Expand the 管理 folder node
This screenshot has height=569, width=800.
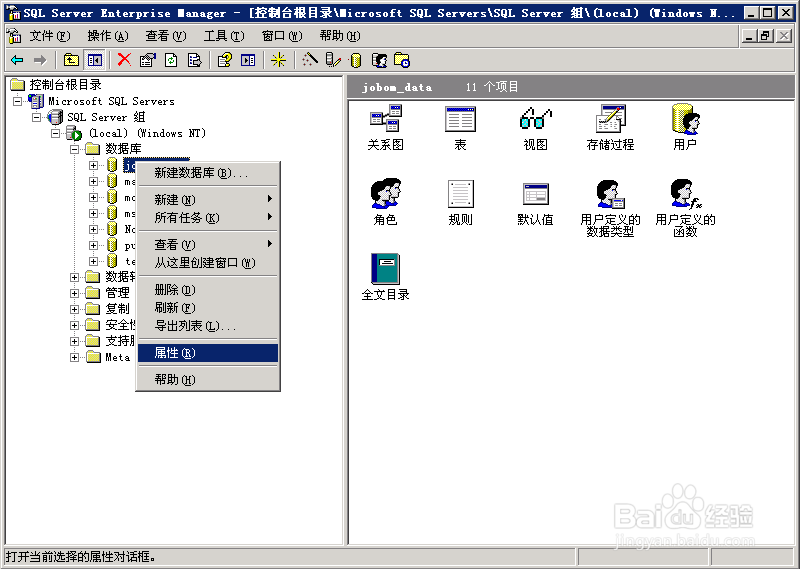point(74,293)
